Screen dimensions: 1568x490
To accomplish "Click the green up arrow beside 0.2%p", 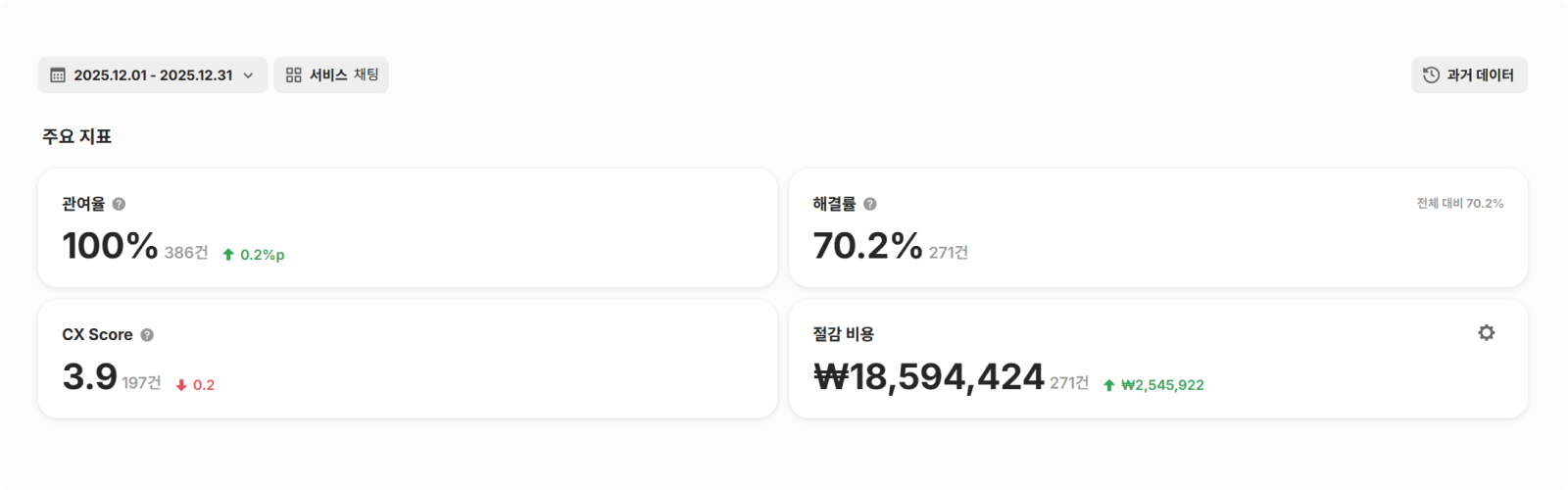I will (228, 255).
